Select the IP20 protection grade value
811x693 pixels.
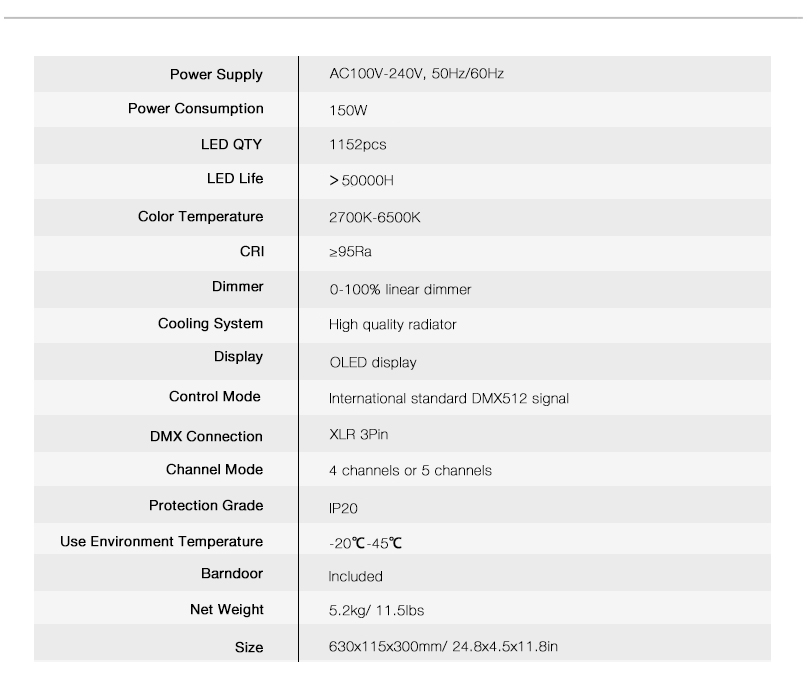pos(343,508)
